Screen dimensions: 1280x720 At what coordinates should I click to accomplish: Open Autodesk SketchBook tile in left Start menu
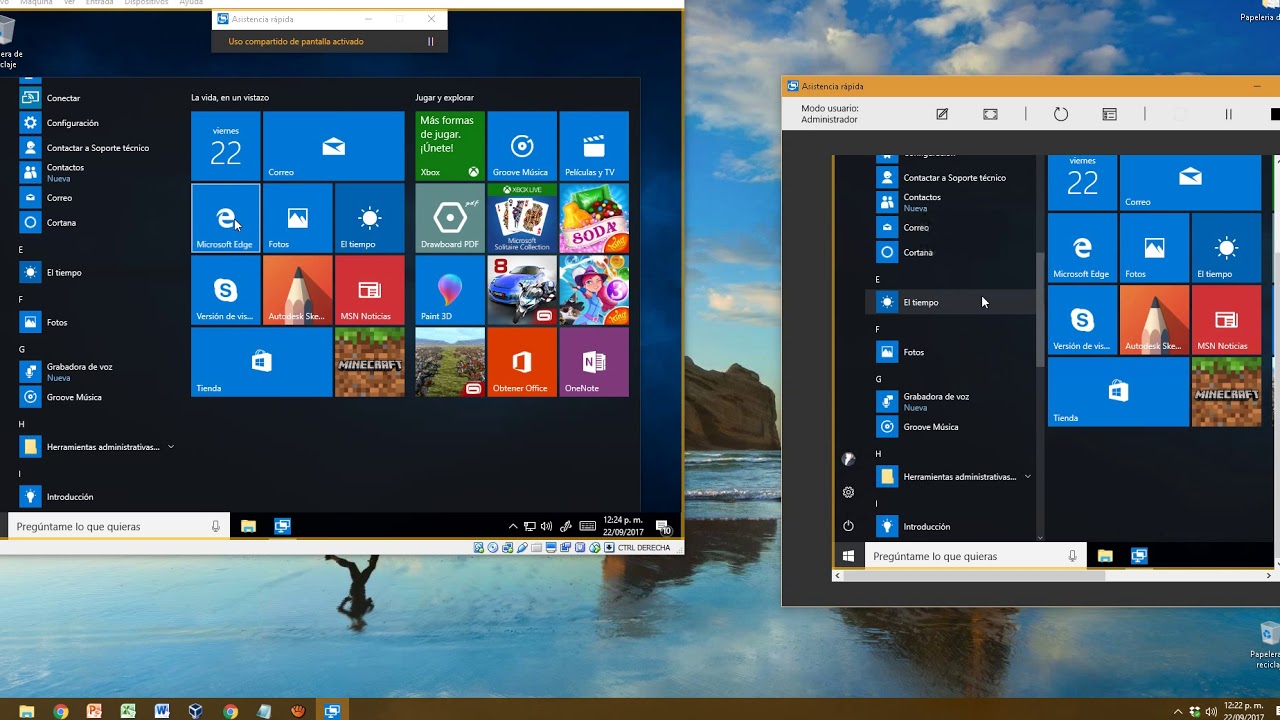pos(297,290)
